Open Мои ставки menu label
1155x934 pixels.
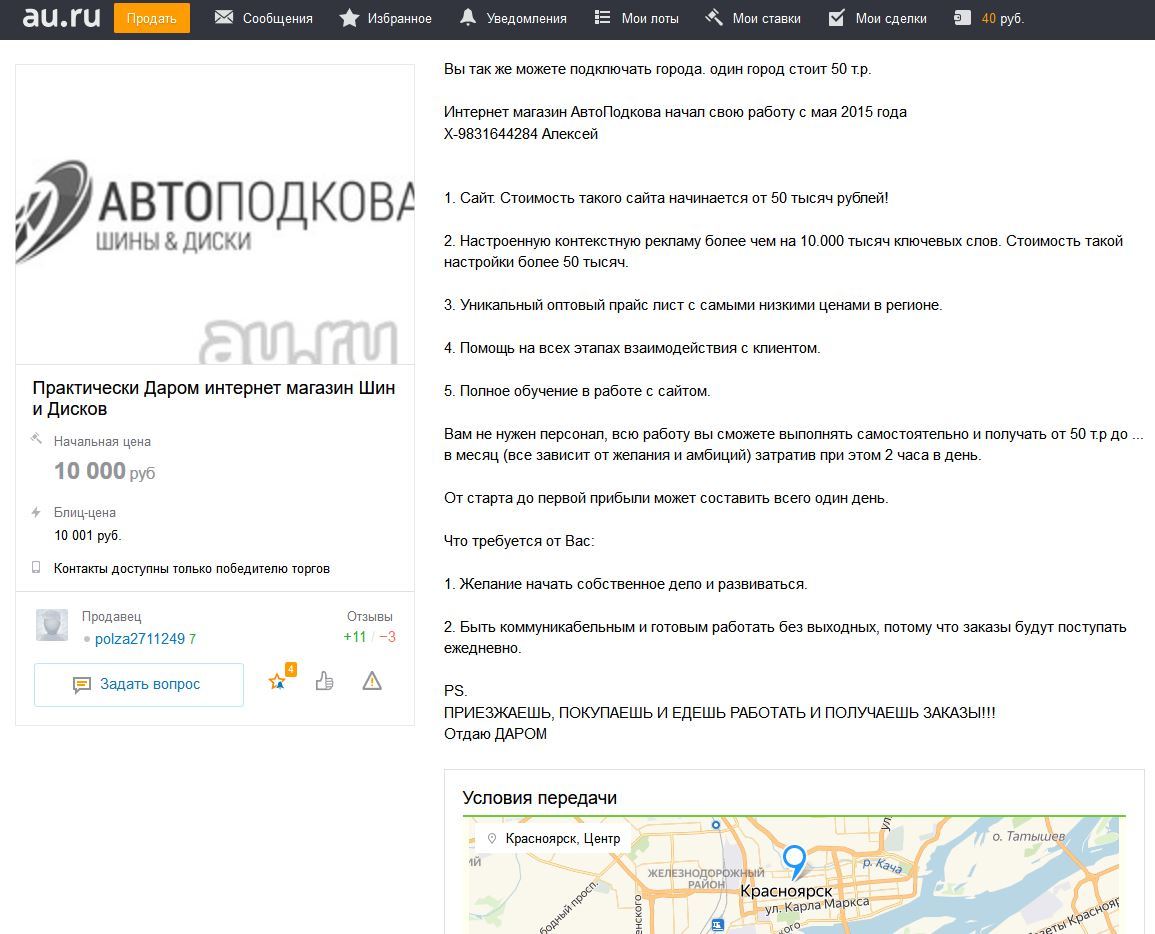pos(767,18)
